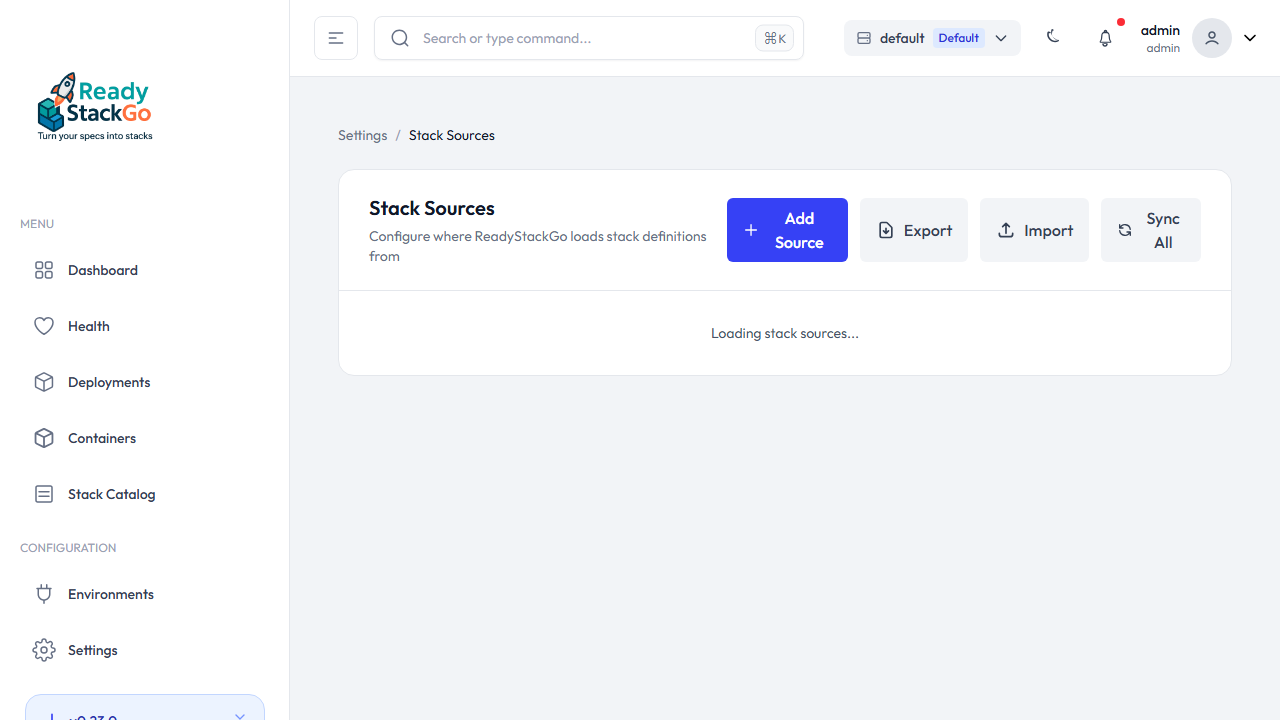Click the admin user avatar icon
The width and height of the screenshot is (1280, 720).
tap(1211, 38)
